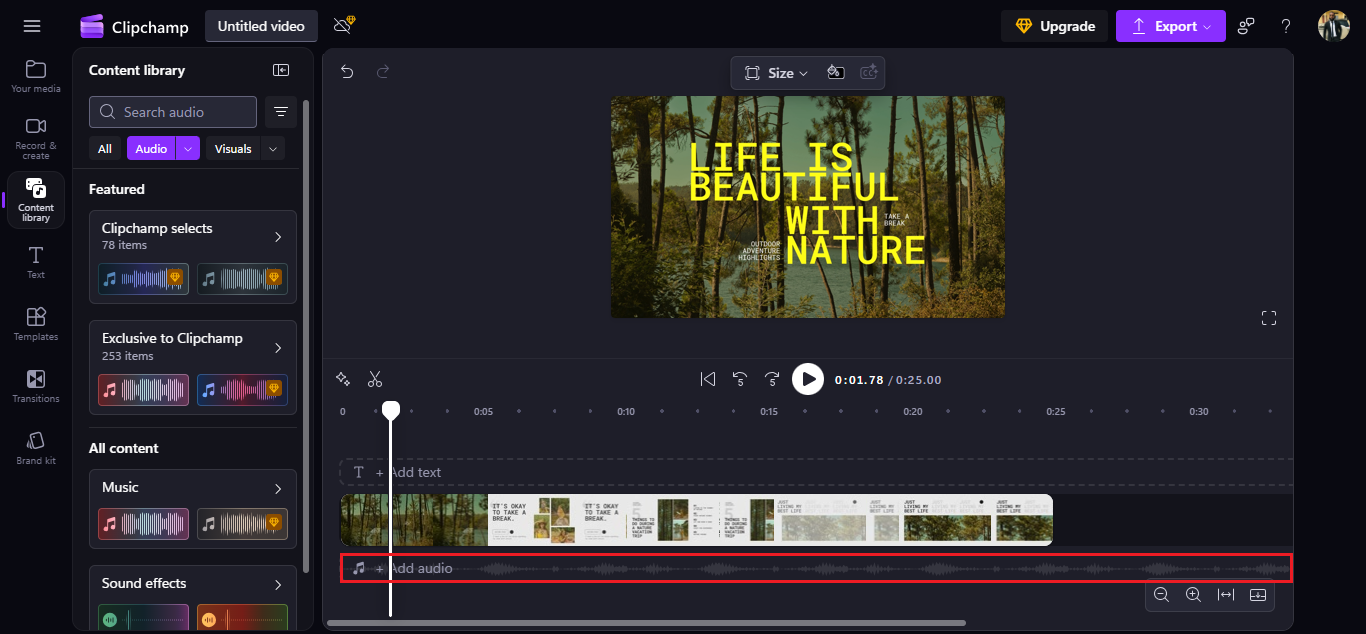Switch to the Text tab
The height and width of the screenshot is (634, 1366).
[36, 262]
